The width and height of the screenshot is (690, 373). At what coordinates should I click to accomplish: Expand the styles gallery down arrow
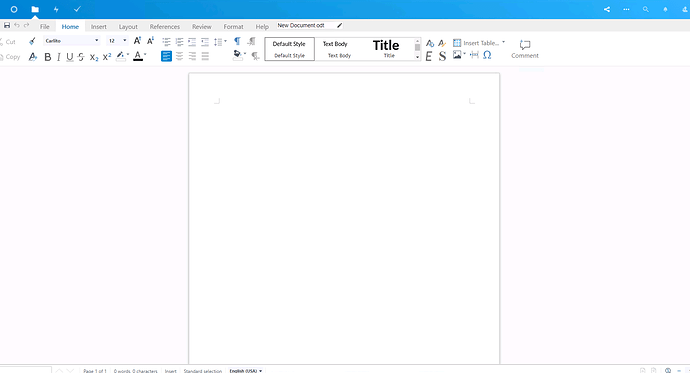(x=417, y=57)
